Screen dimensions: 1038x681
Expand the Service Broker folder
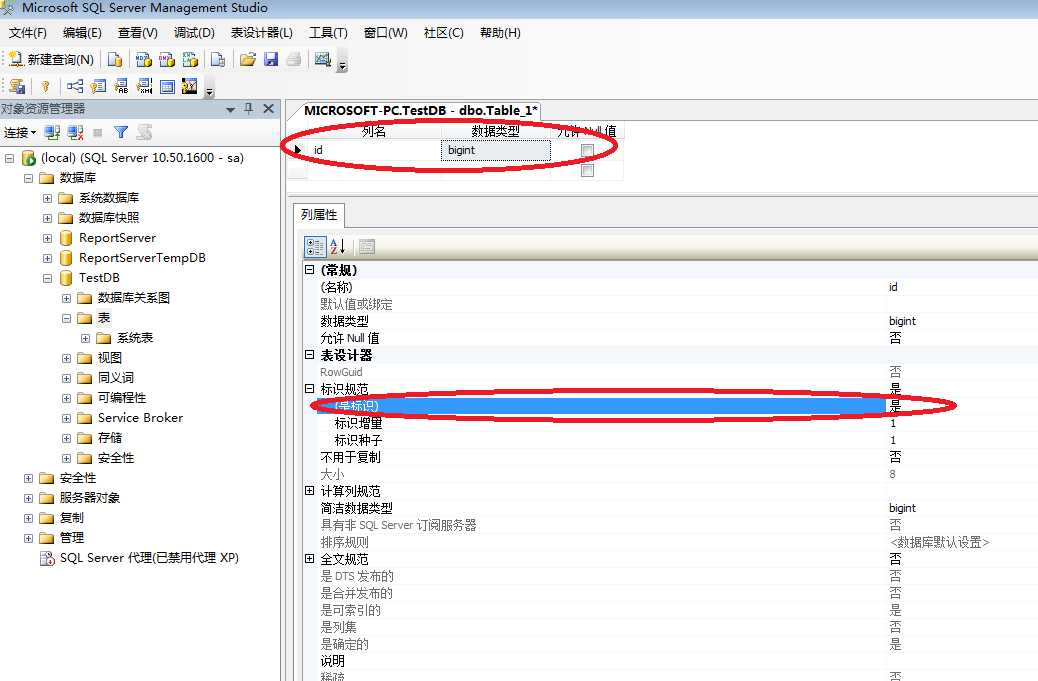(66, 418)
